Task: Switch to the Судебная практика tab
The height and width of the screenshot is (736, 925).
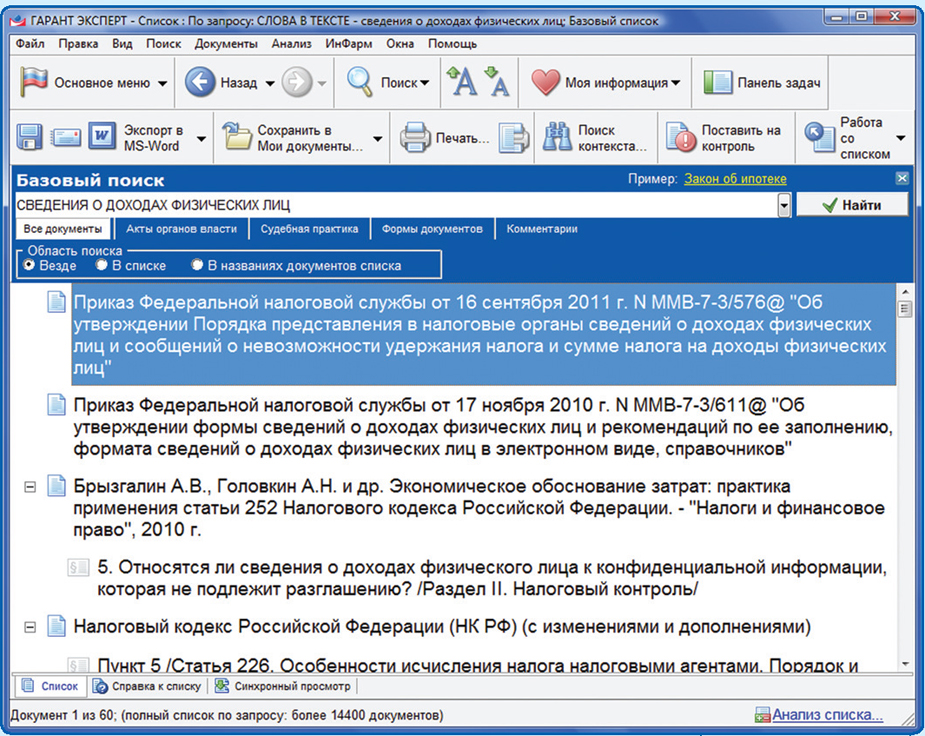Action: [x=309, y=229]
